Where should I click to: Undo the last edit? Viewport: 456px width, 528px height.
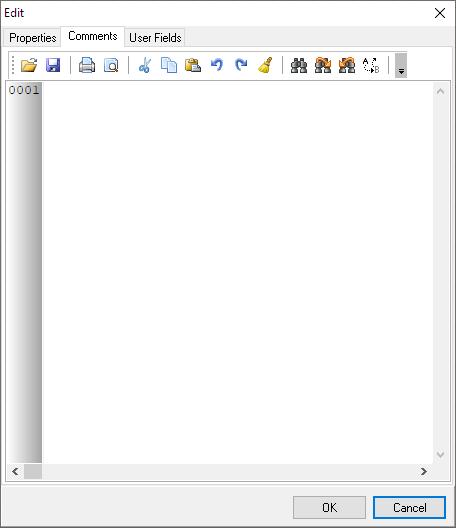point(217,65)
